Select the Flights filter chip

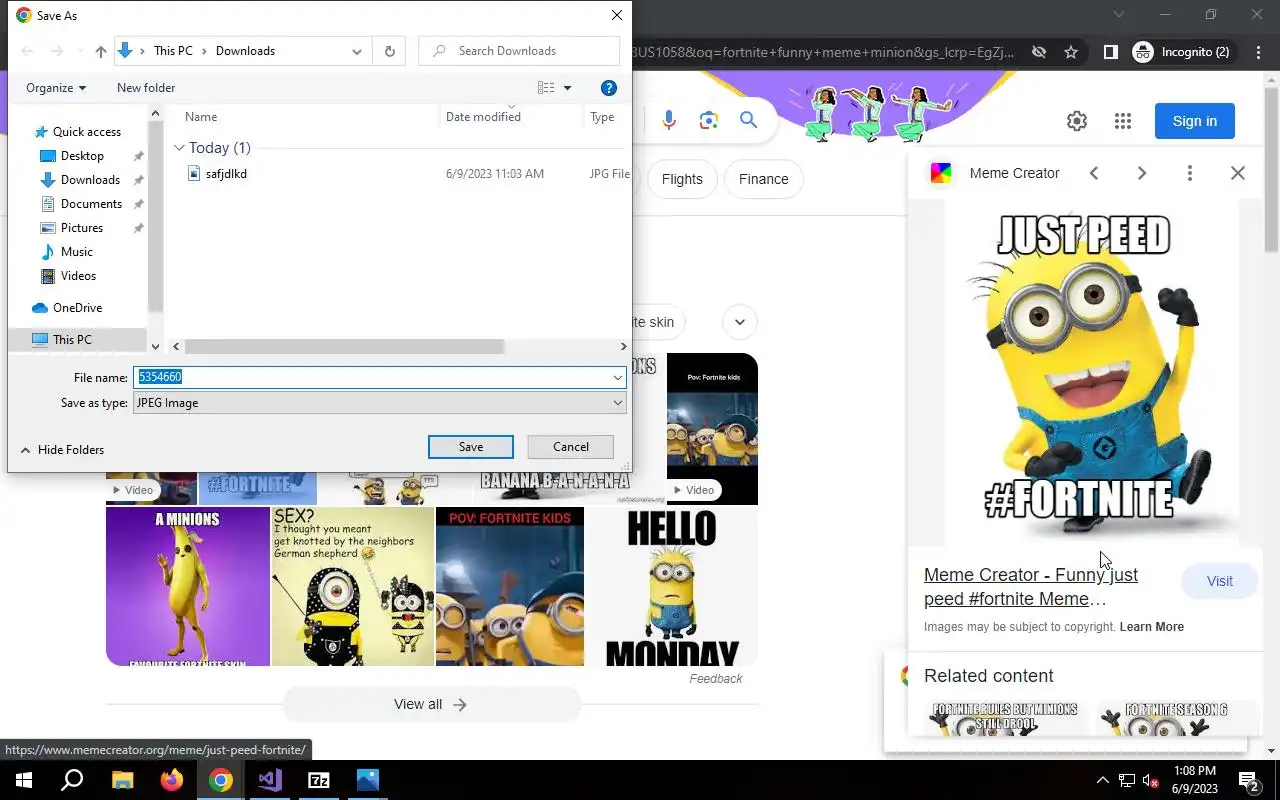[x=682, y=179]
